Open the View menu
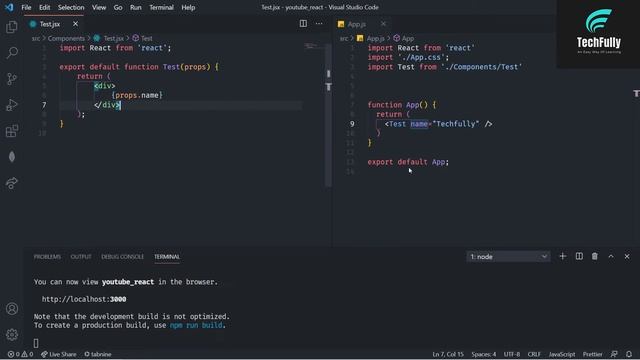 click(99, 7)
